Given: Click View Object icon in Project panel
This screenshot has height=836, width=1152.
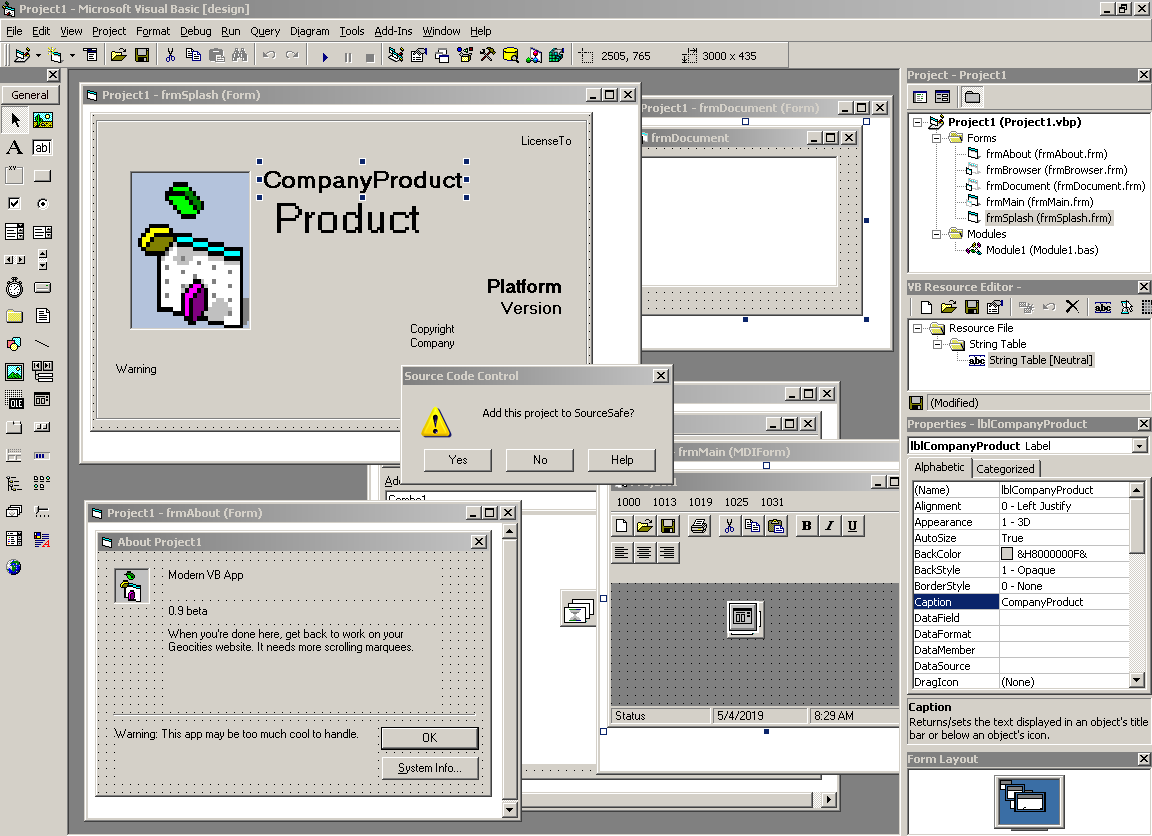Looking at the screenshot, I should point(942,97).
